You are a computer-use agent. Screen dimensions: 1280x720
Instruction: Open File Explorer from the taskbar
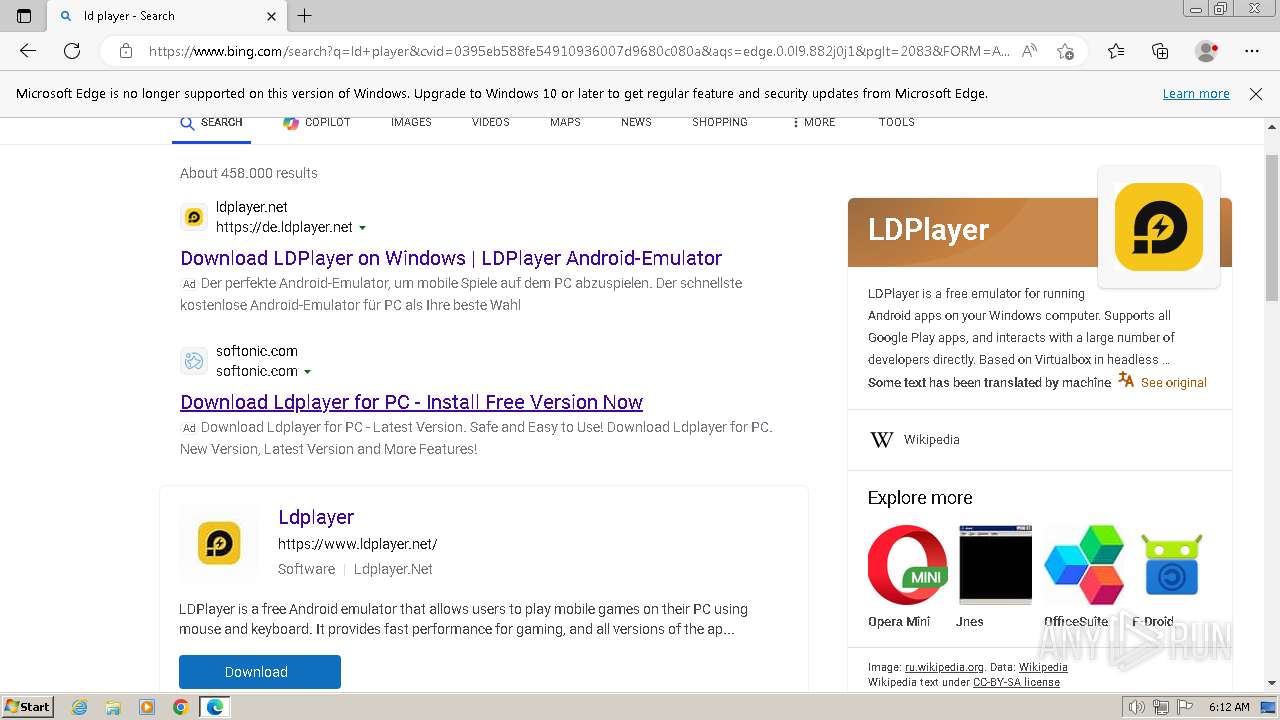[x=113, y=707]
